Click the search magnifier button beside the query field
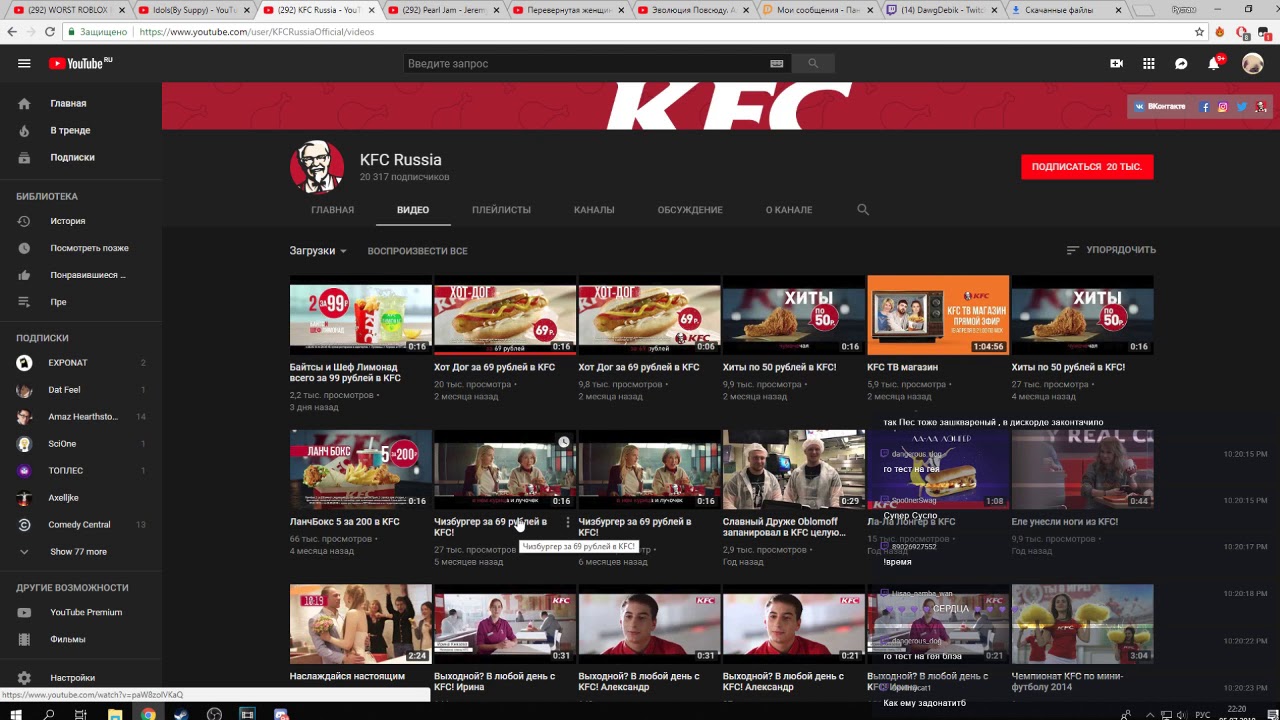 pyautogui.click(x=813, y=63)
